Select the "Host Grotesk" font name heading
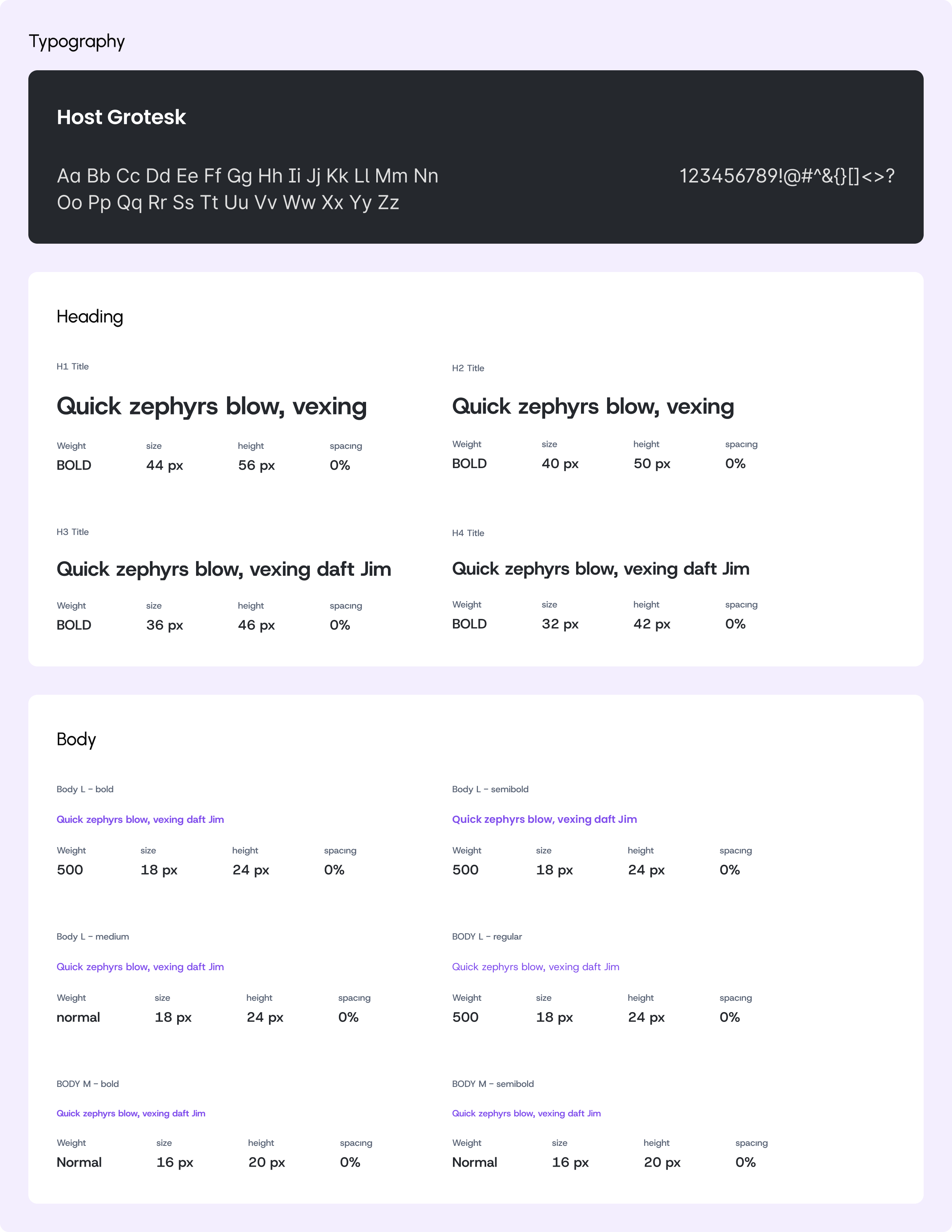This screenshot has height=1232, width=952. click(x=121, y=117)
